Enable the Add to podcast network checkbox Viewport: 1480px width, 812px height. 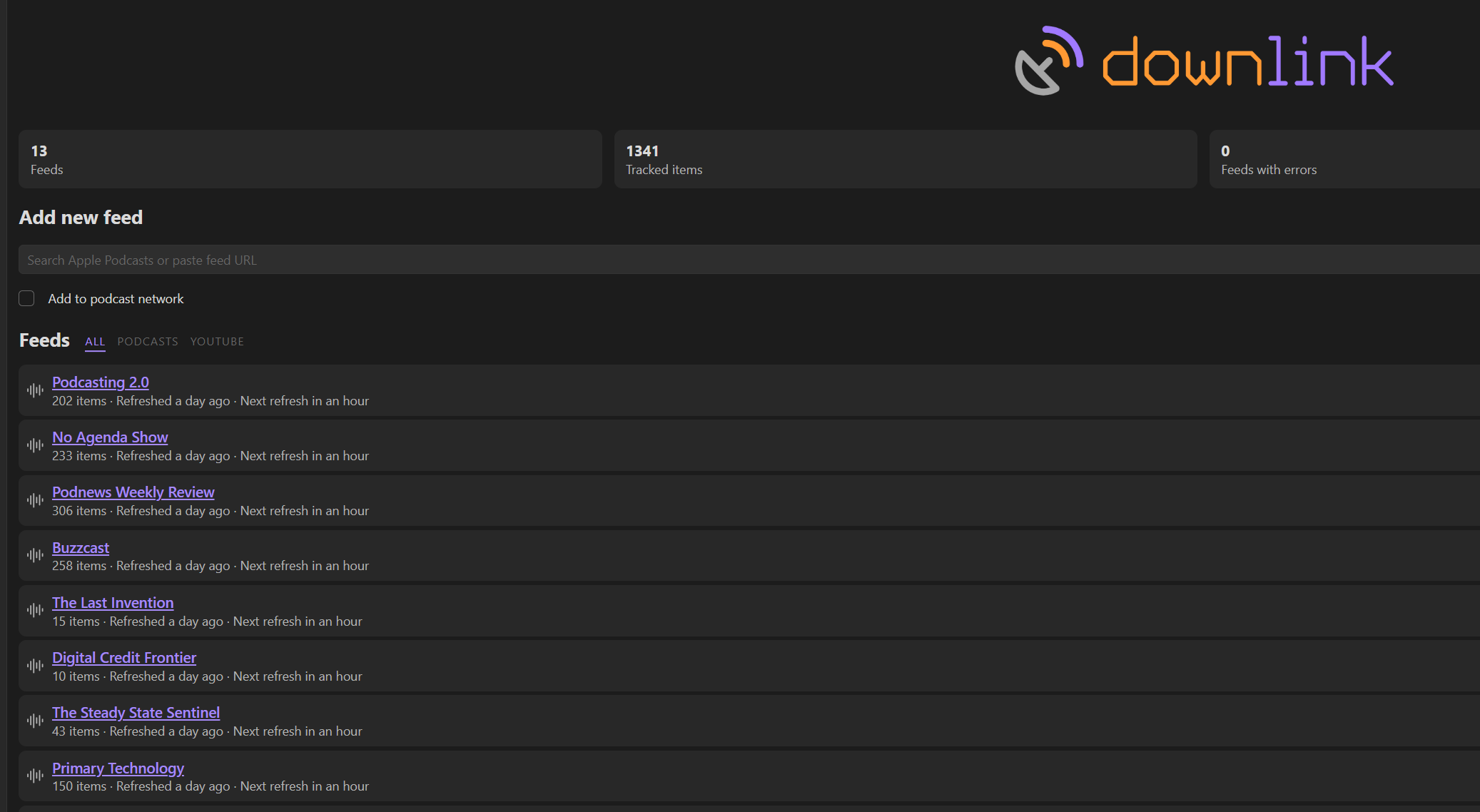(26, 298)
